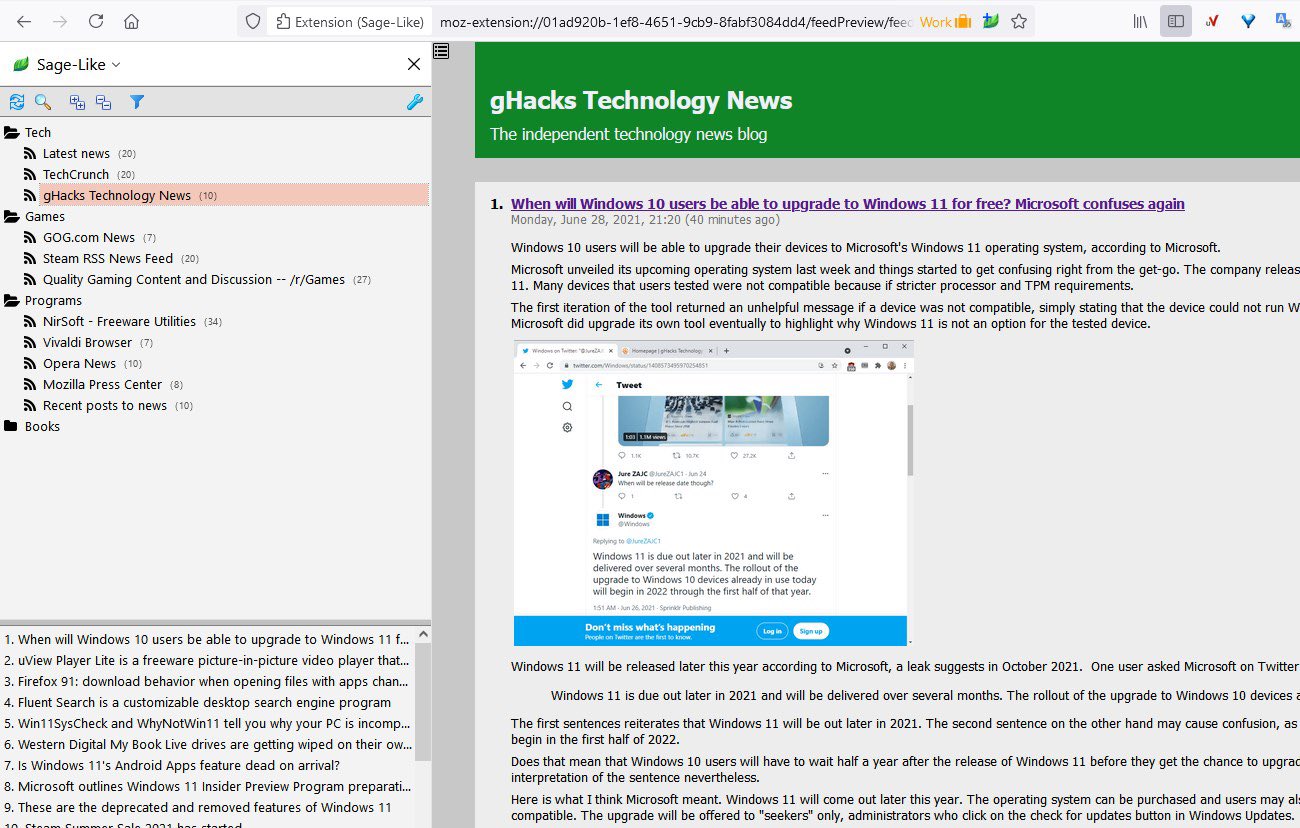
Task: Expand all folders in the feed tree
Action: [x=77, y=102]
